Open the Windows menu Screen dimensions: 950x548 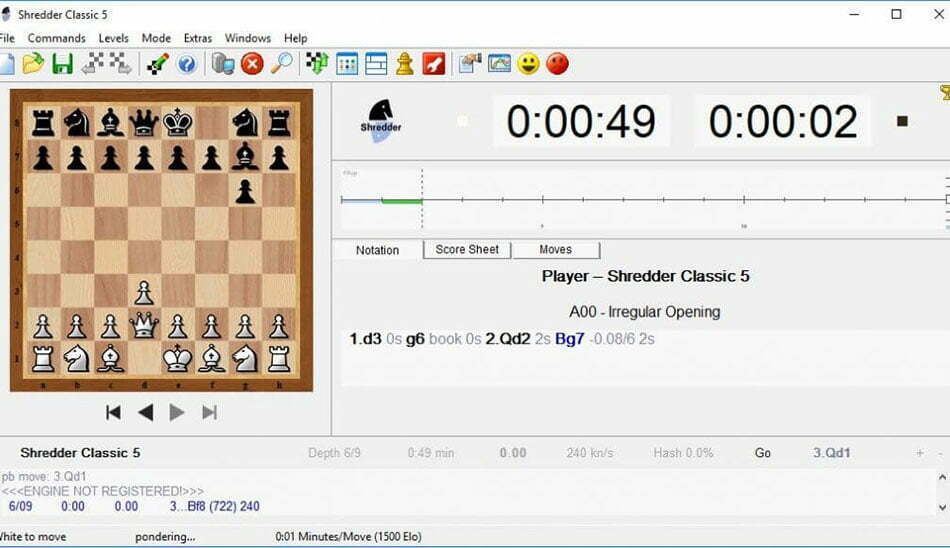pyautogui.click(x=248, y=38)
